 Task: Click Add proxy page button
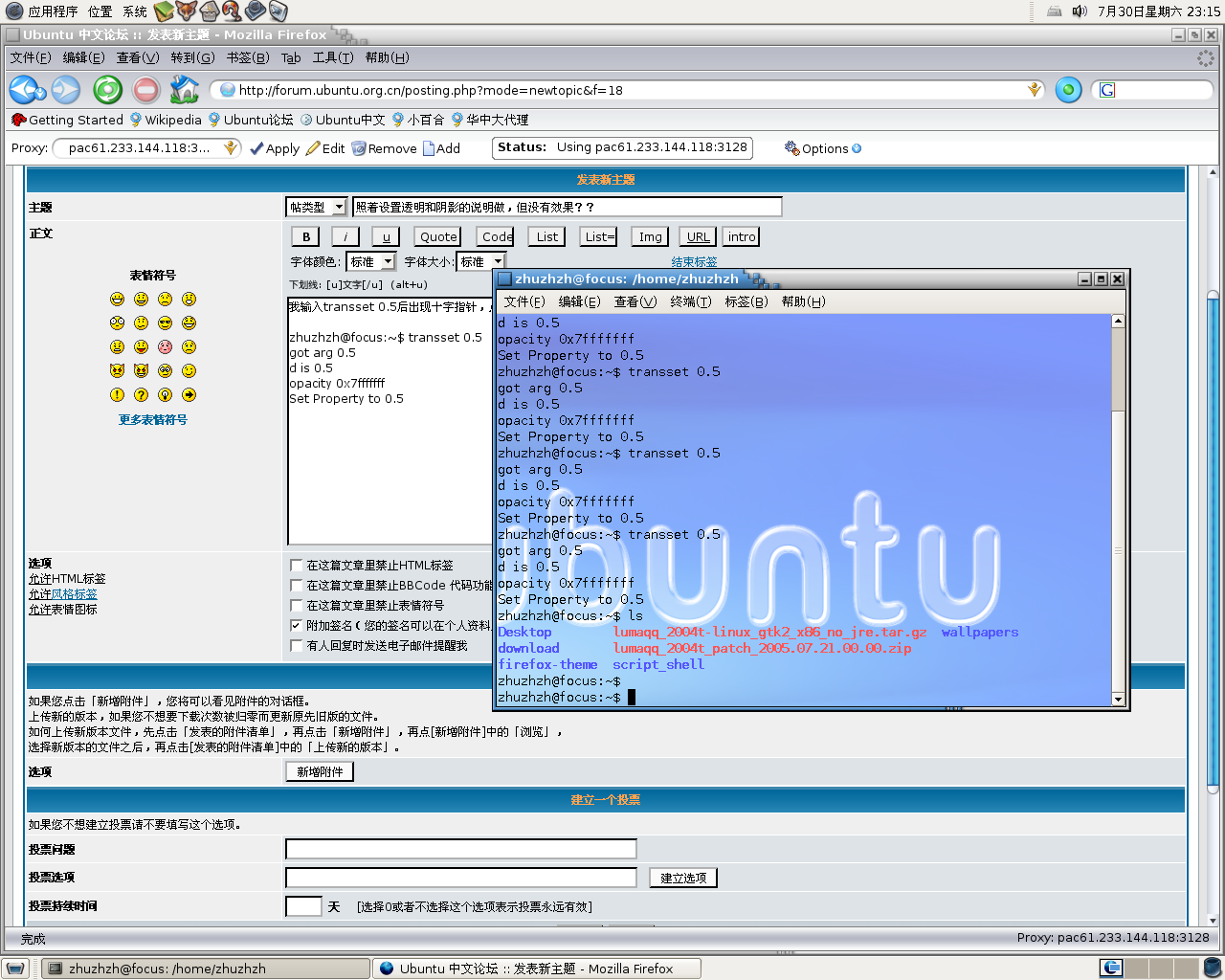pos(441,148)
